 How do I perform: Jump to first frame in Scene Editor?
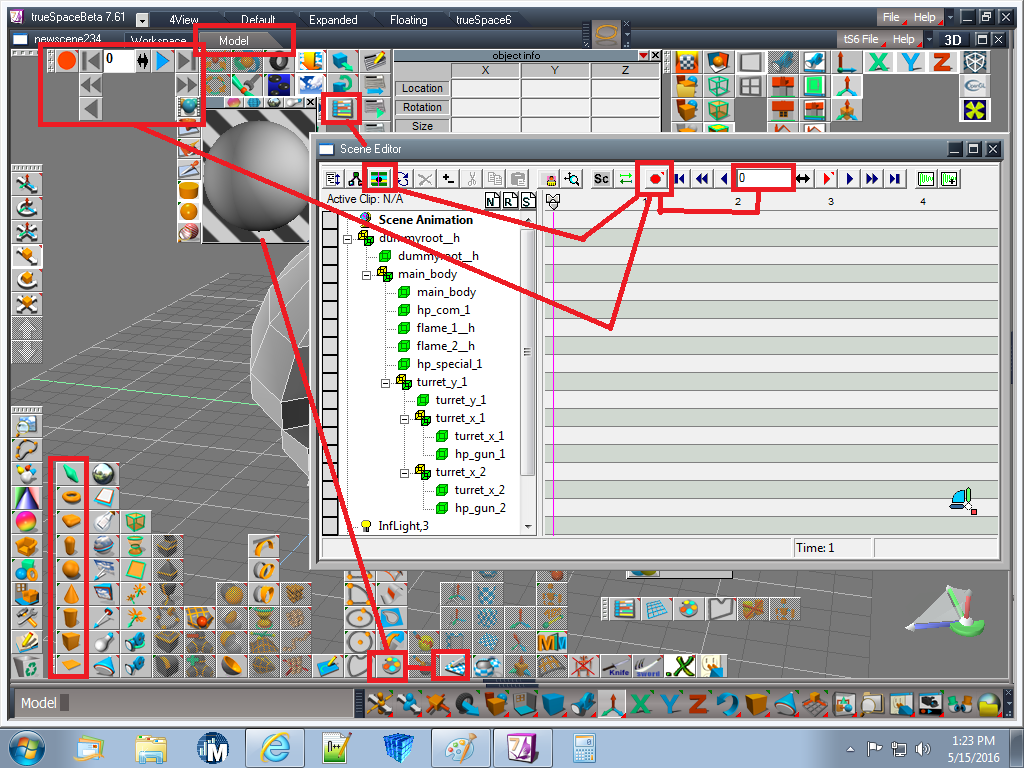tap(680, 178)
